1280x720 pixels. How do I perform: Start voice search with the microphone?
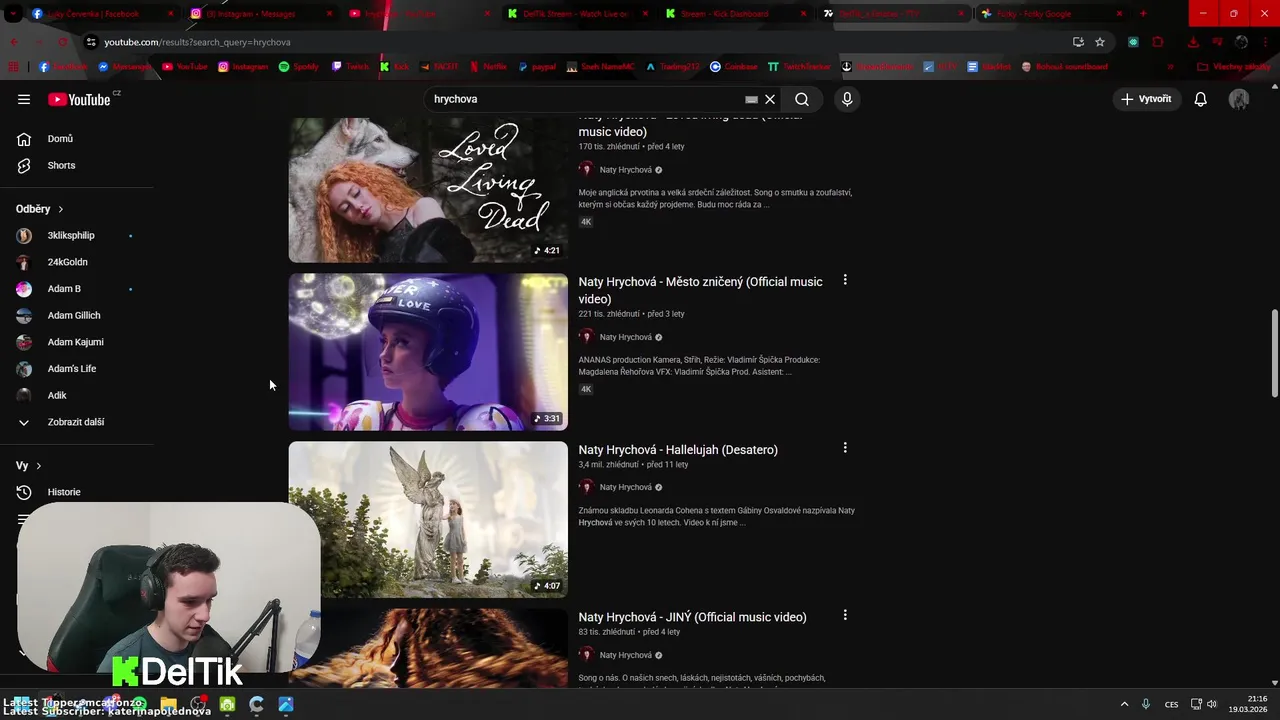(847, 99)
